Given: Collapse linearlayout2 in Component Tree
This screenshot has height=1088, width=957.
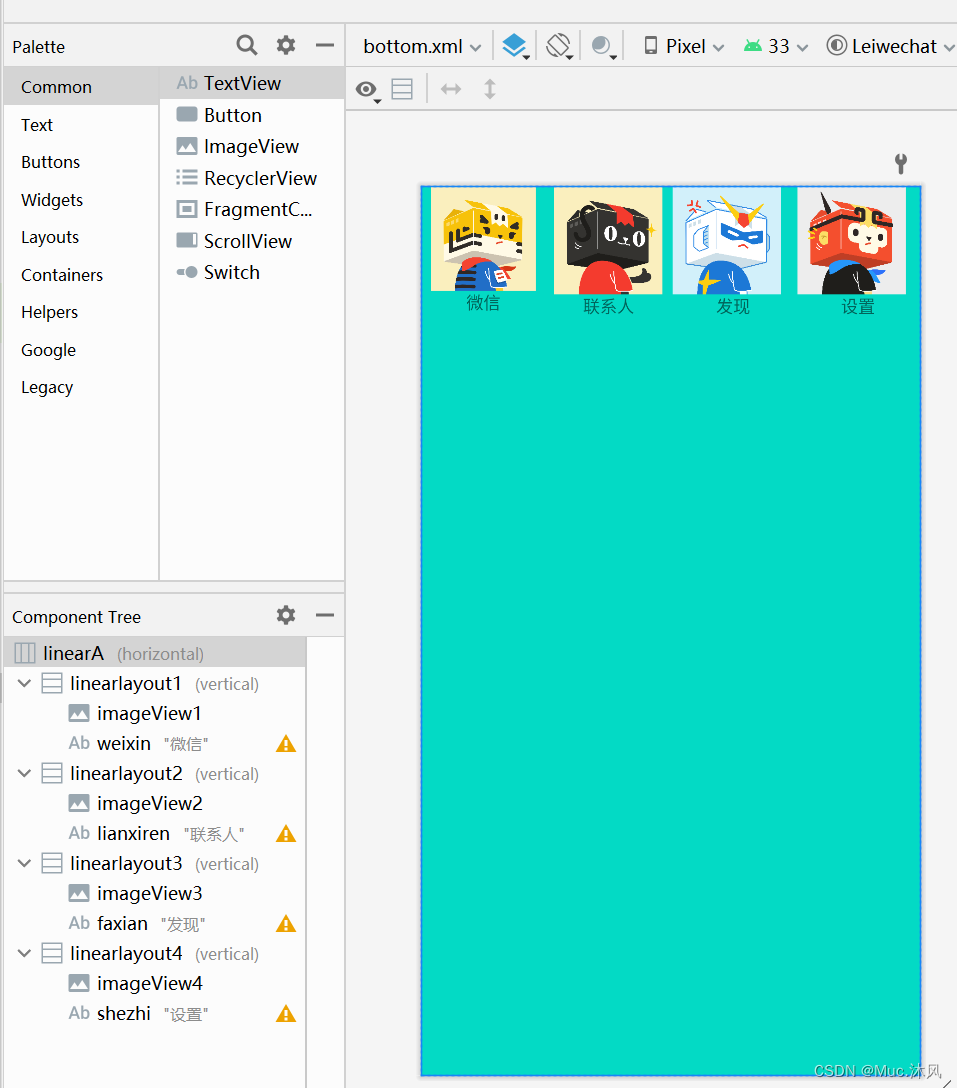Looking at the screenshot, I should [x=24, y=773].
